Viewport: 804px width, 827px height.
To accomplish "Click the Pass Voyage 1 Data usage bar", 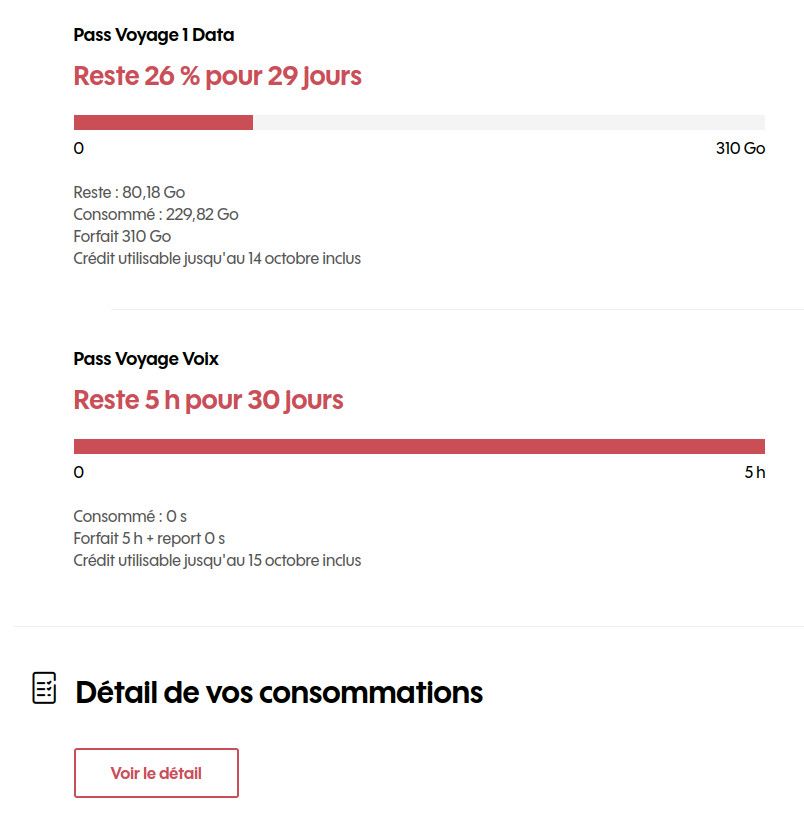I will click(x=419, y=122).
